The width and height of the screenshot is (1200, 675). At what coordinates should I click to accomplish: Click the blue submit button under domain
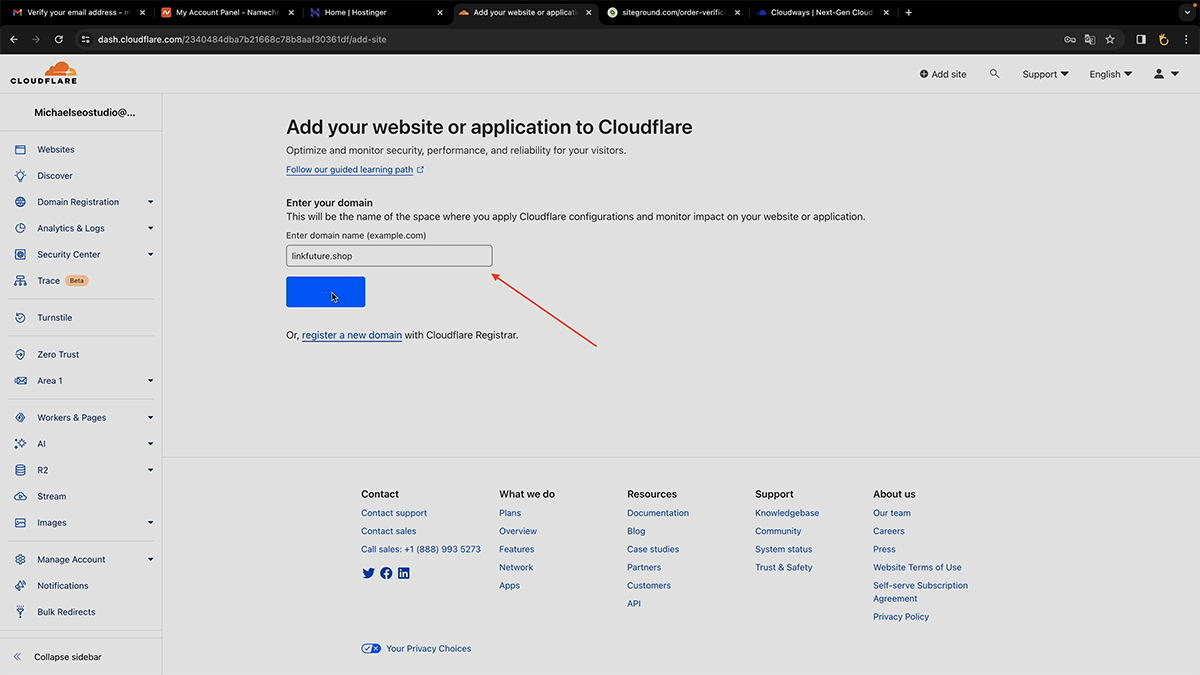point(326,292)
